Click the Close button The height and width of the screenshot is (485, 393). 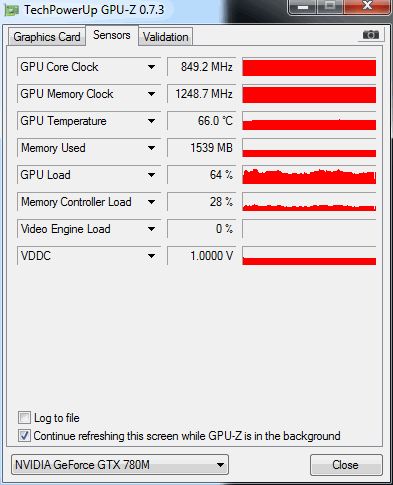pos(346,465)
